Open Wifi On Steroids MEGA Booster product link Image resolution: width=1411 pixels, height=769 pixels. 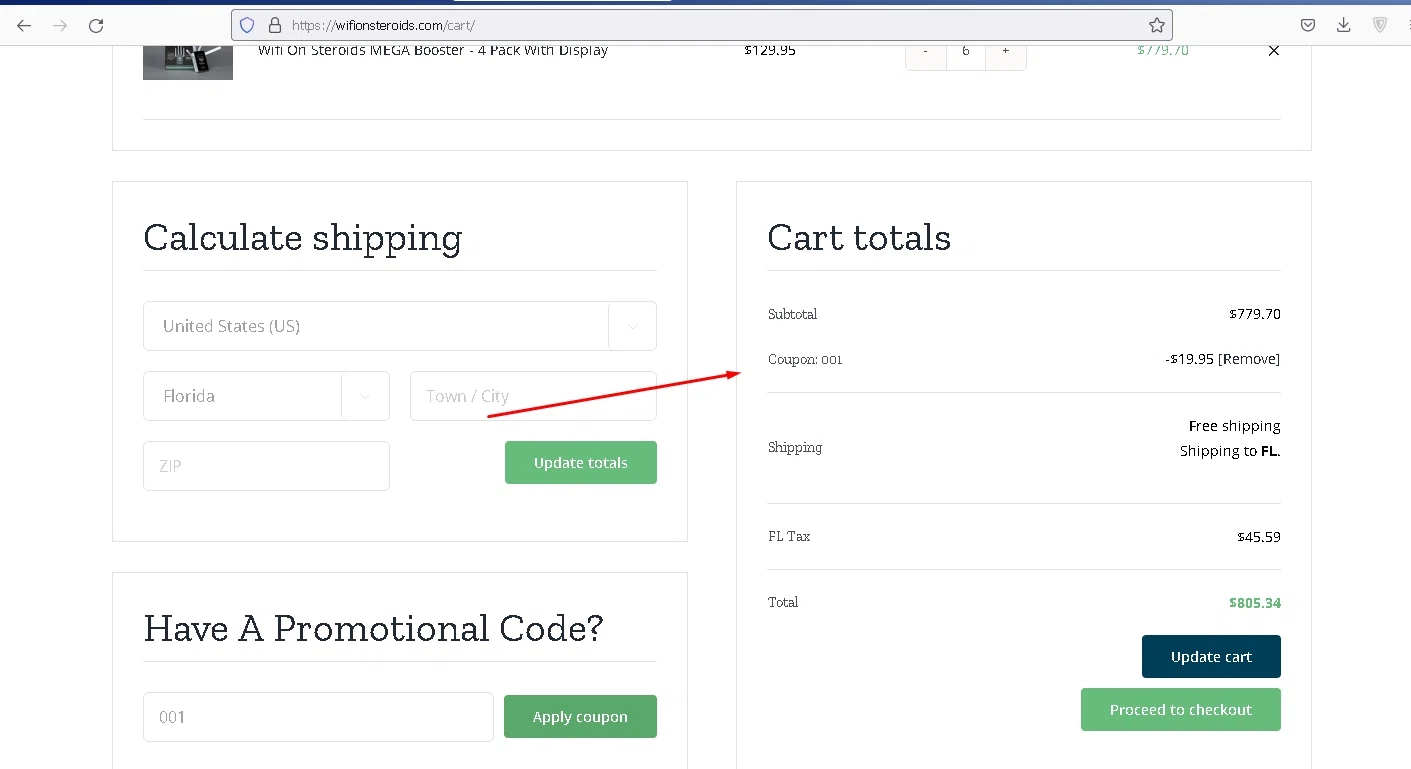pyautogui.click(x=433, y=50)
